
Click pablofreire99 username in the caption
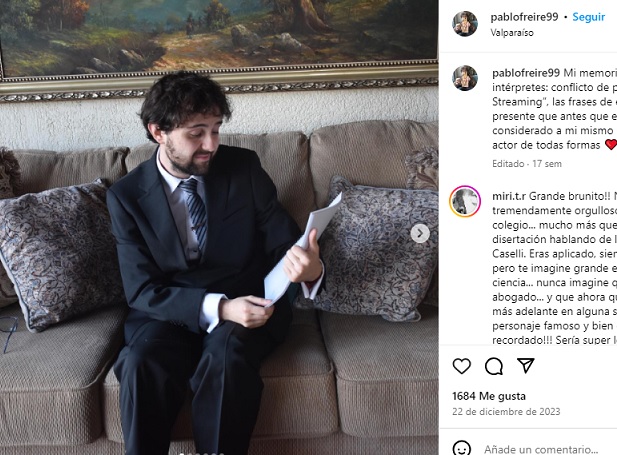pyautogui.click(x=526, y=73)
